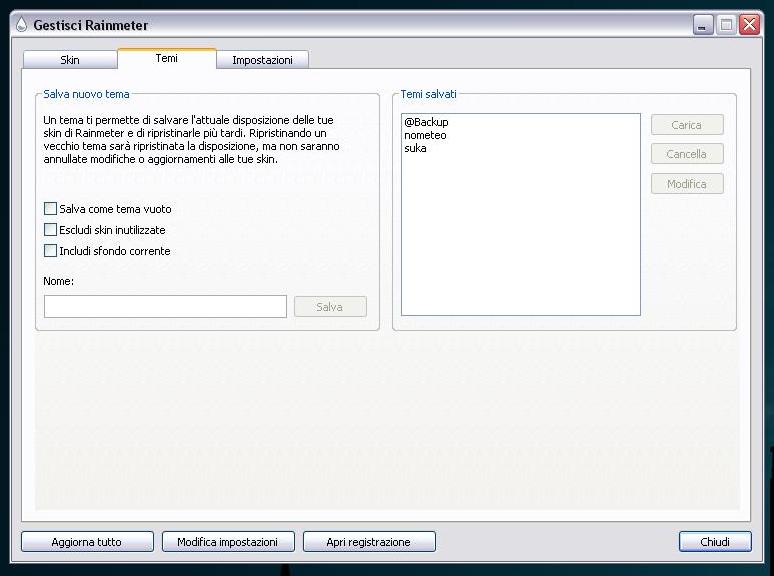The image size is (774, 576).
Task: Check Includi sfondo corrente option
Action: [51, 251]
